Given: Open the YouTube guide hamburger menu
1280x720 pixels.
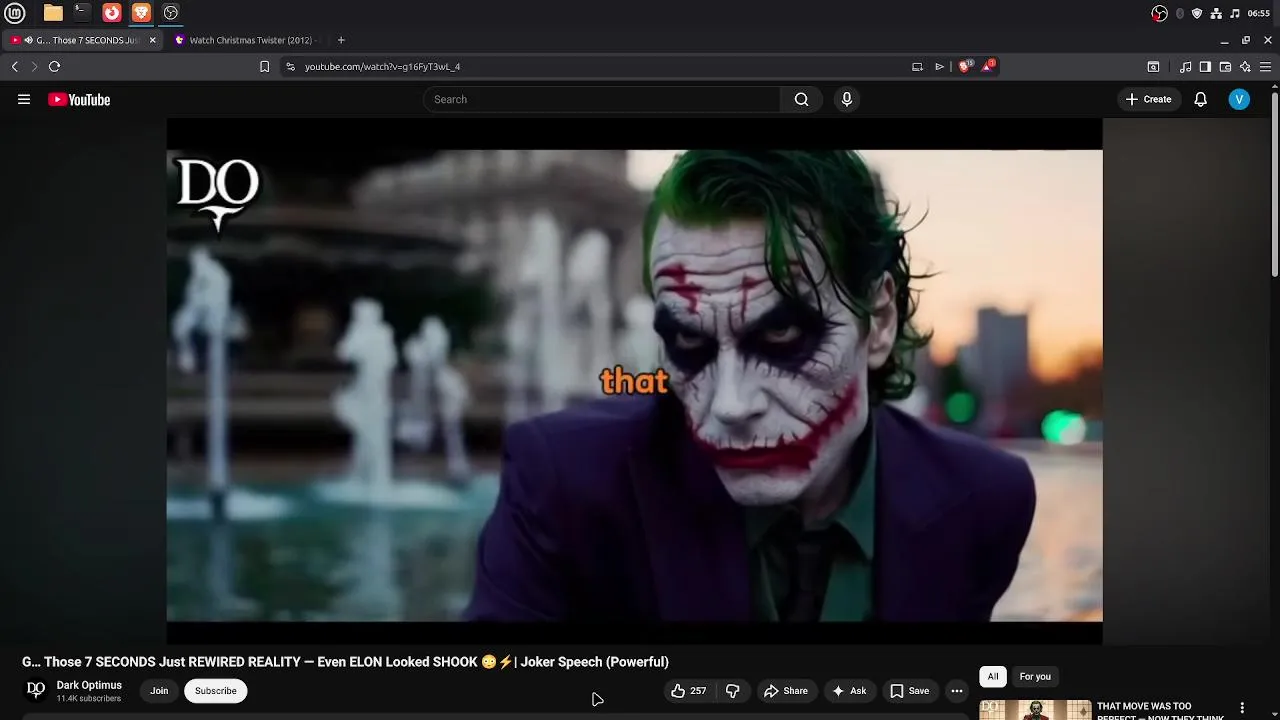Looking at the screenshot, I should [24, 99].
